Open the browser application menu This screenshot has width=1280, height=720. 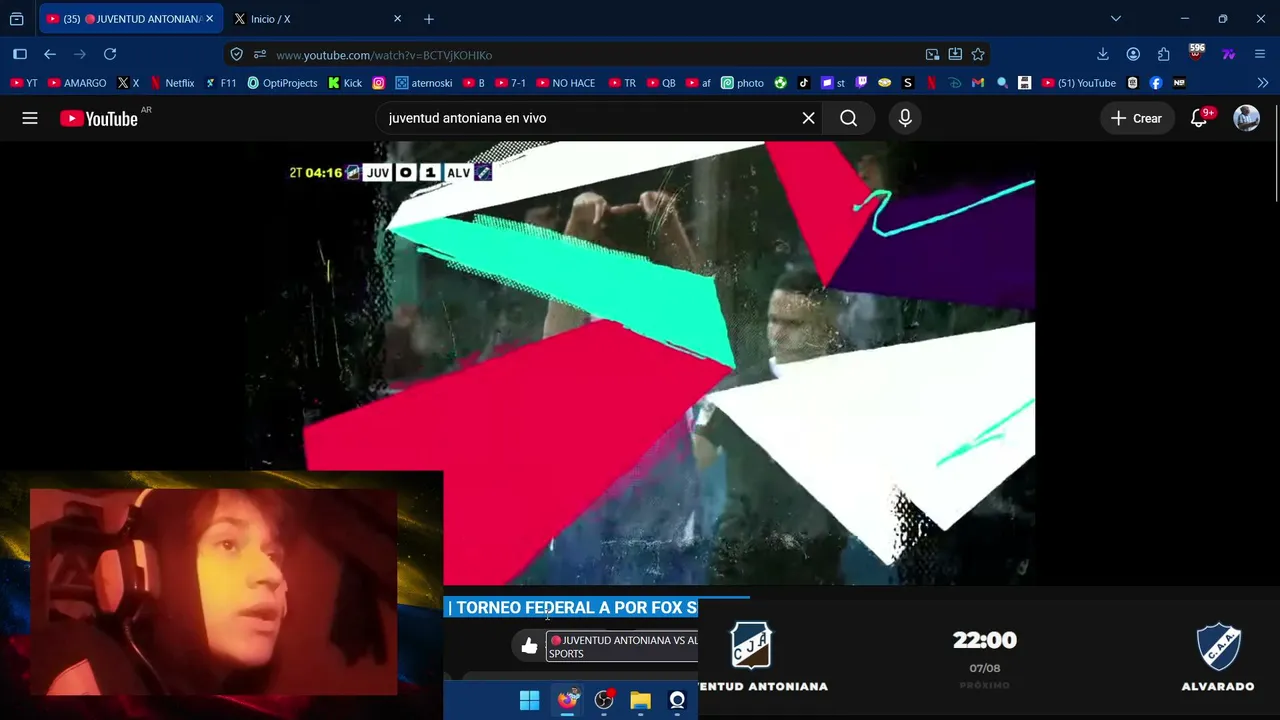(1259, 54)
